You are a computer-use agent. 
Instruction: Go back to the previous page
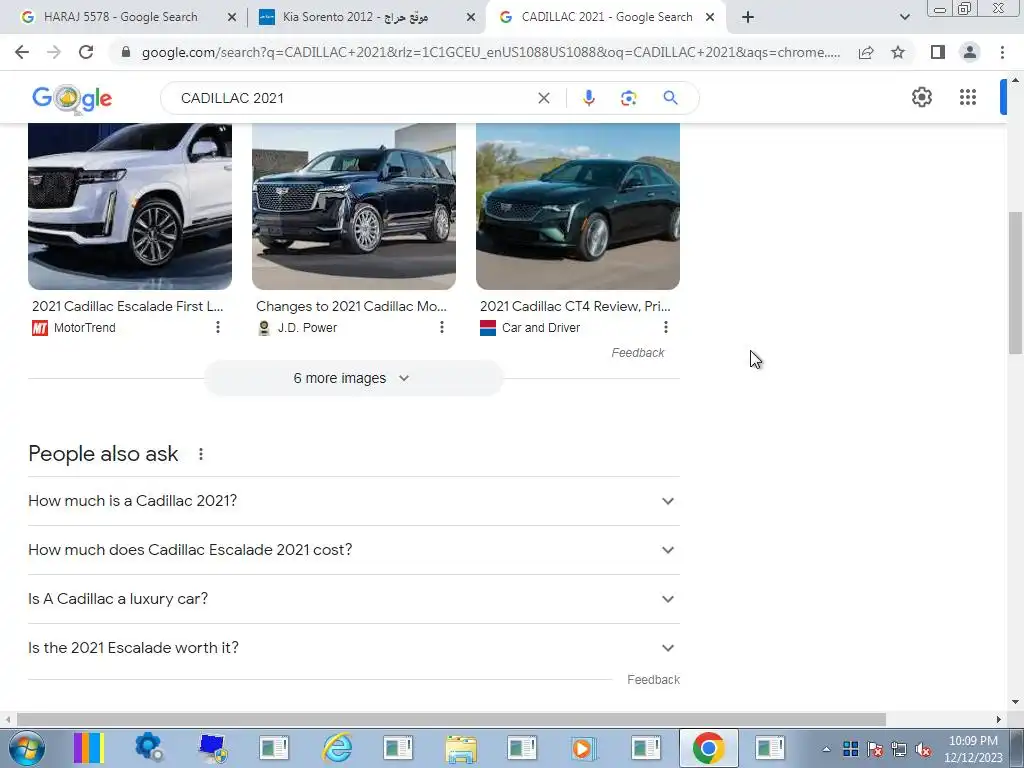pyautogui.click(x=22, y=52)
